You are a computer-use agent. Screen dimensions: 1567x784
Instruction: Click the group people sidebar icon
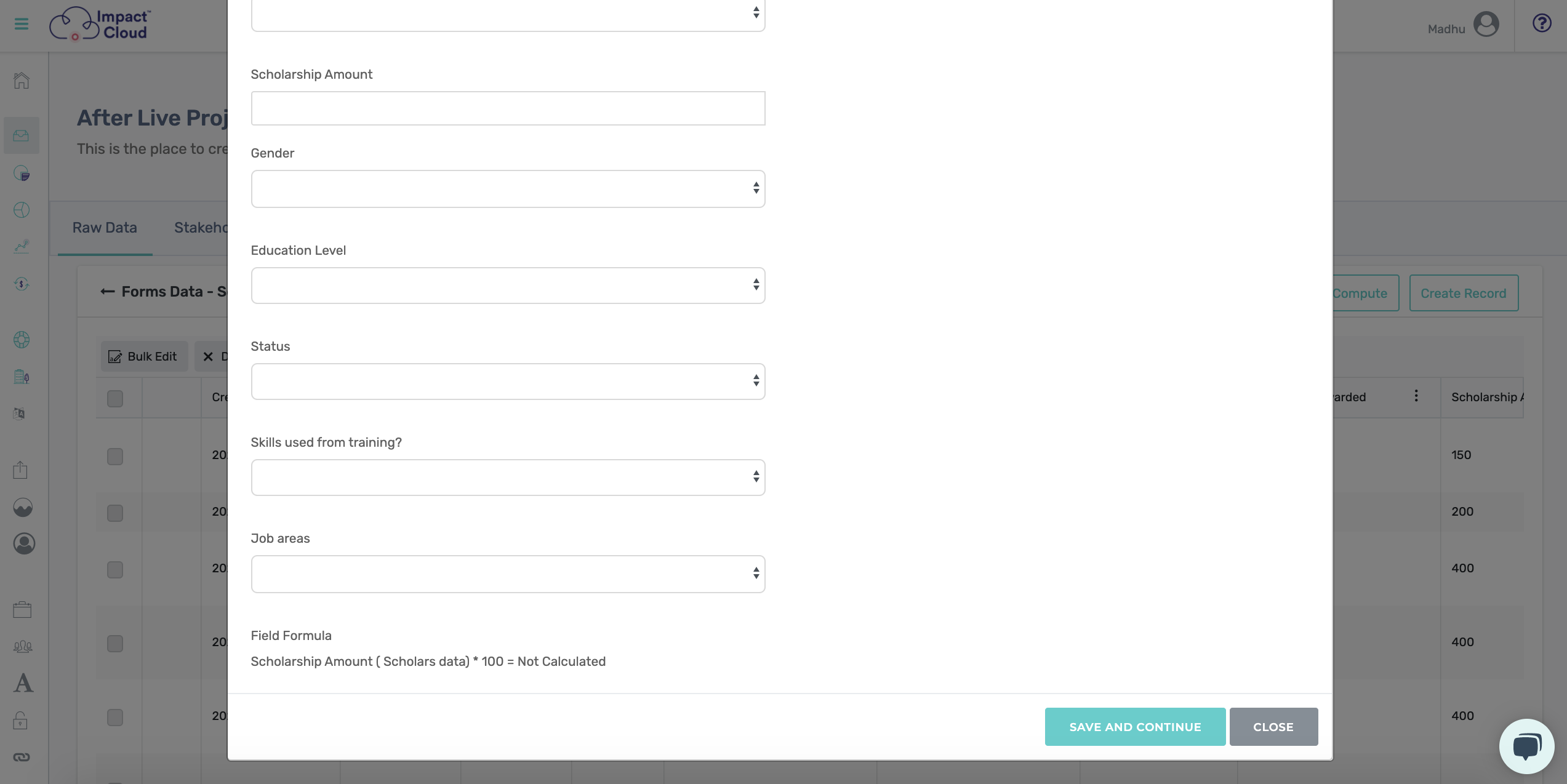point(23,646)
